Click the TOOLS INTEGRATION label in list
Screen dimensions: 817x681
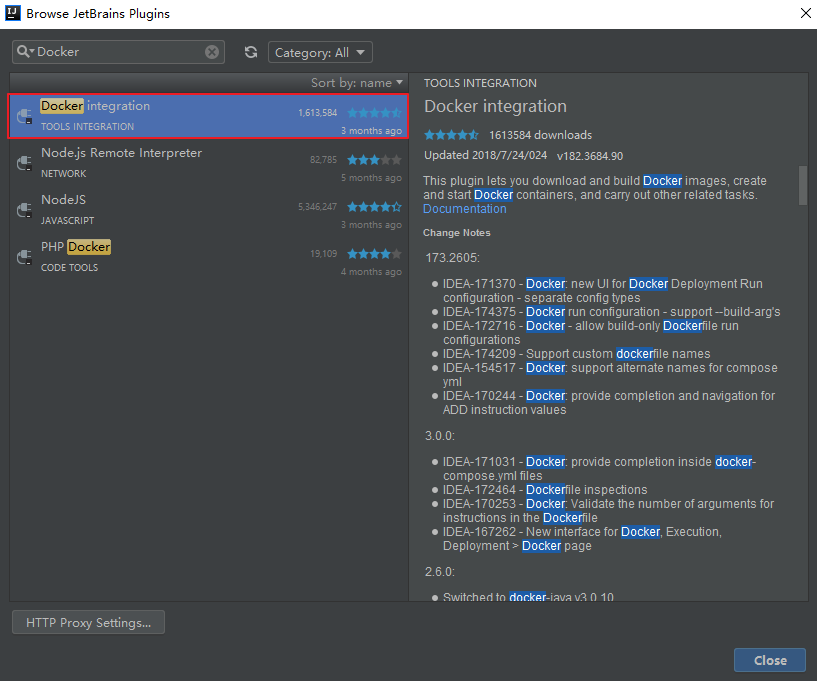88,127
